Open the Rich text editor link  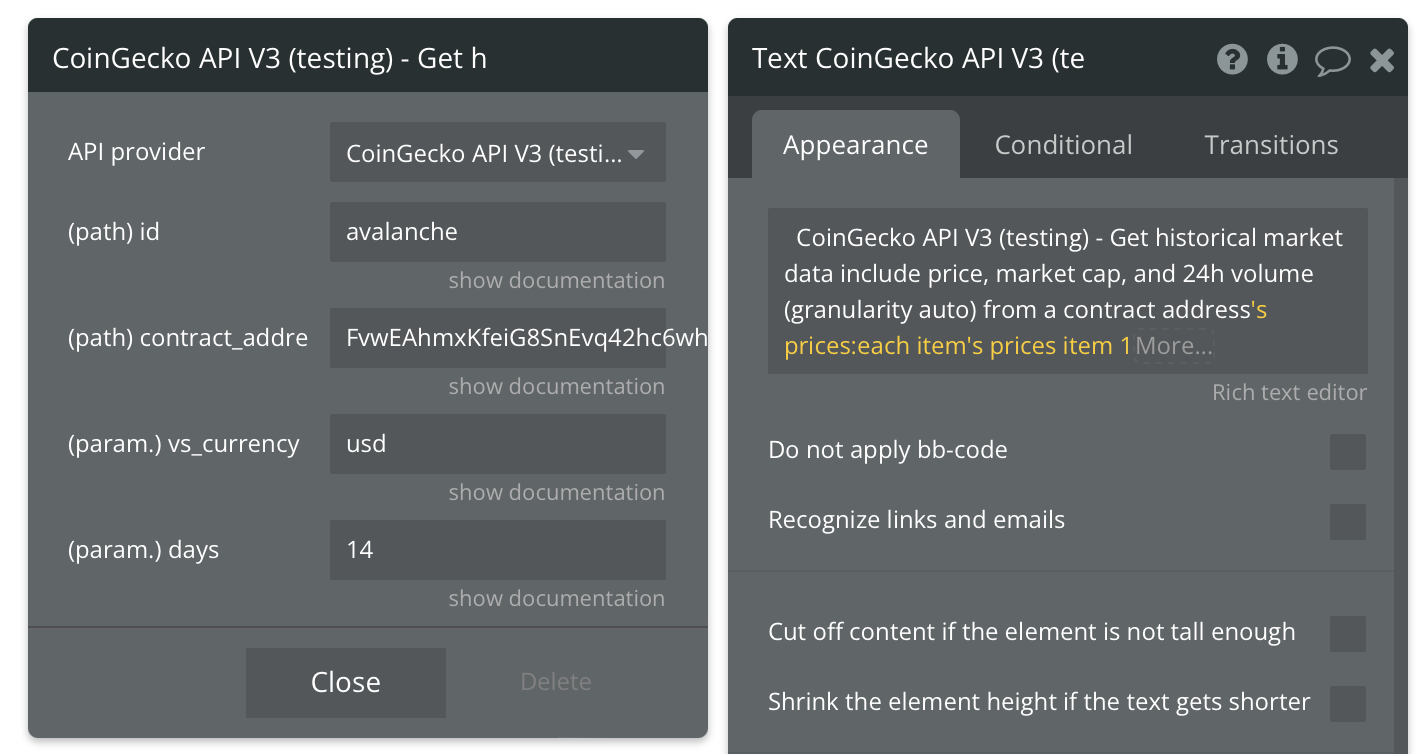(x=1289, y=393)
